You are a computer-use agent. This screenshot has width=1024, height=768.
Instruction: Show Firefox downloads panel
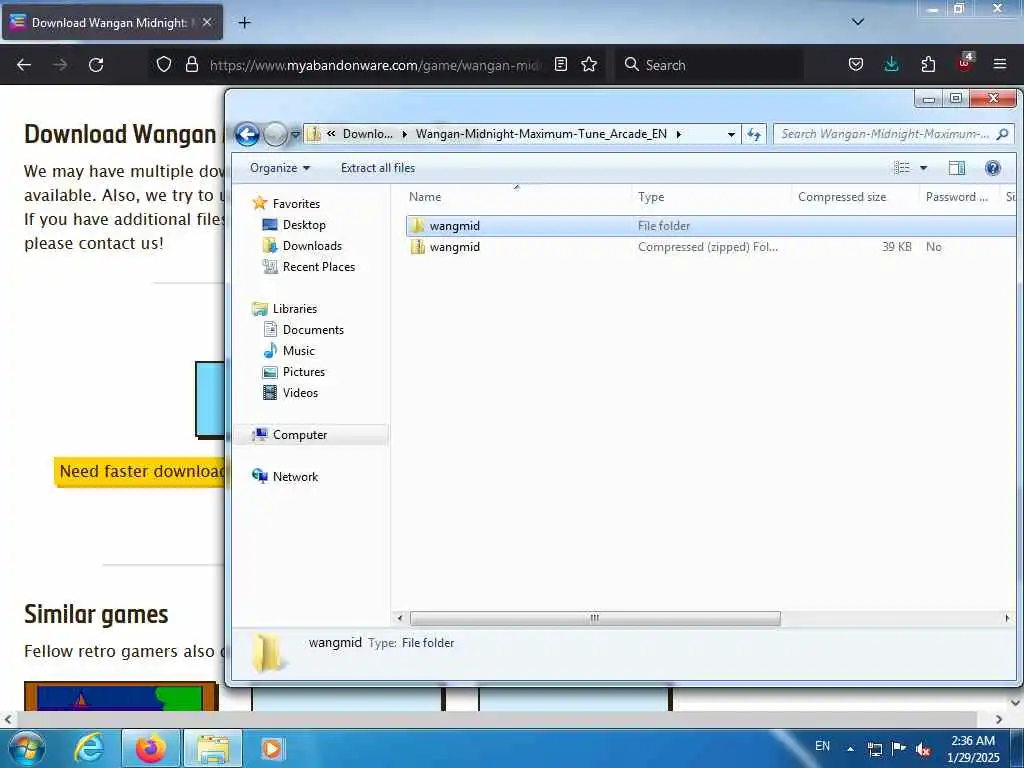point(891,64)
